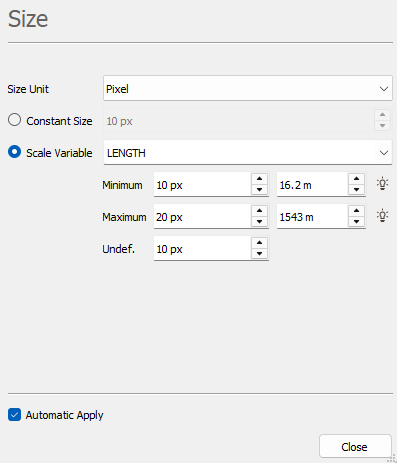Decrease Undef. size with down arrow
Viewport: 397px width, 463px height.
[x=259, y=254]
